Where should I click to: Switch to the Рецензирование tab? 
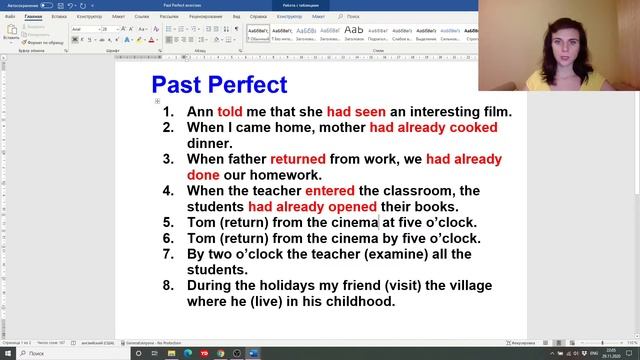pyautogui.click(x=205, y=17)
